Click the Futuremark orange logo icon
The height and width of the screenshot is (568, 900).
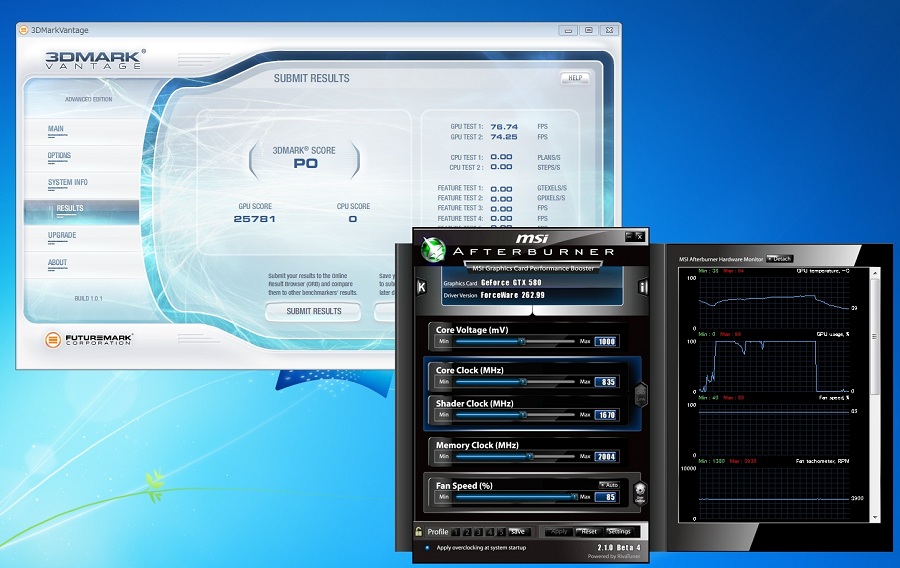coord(52,340)
